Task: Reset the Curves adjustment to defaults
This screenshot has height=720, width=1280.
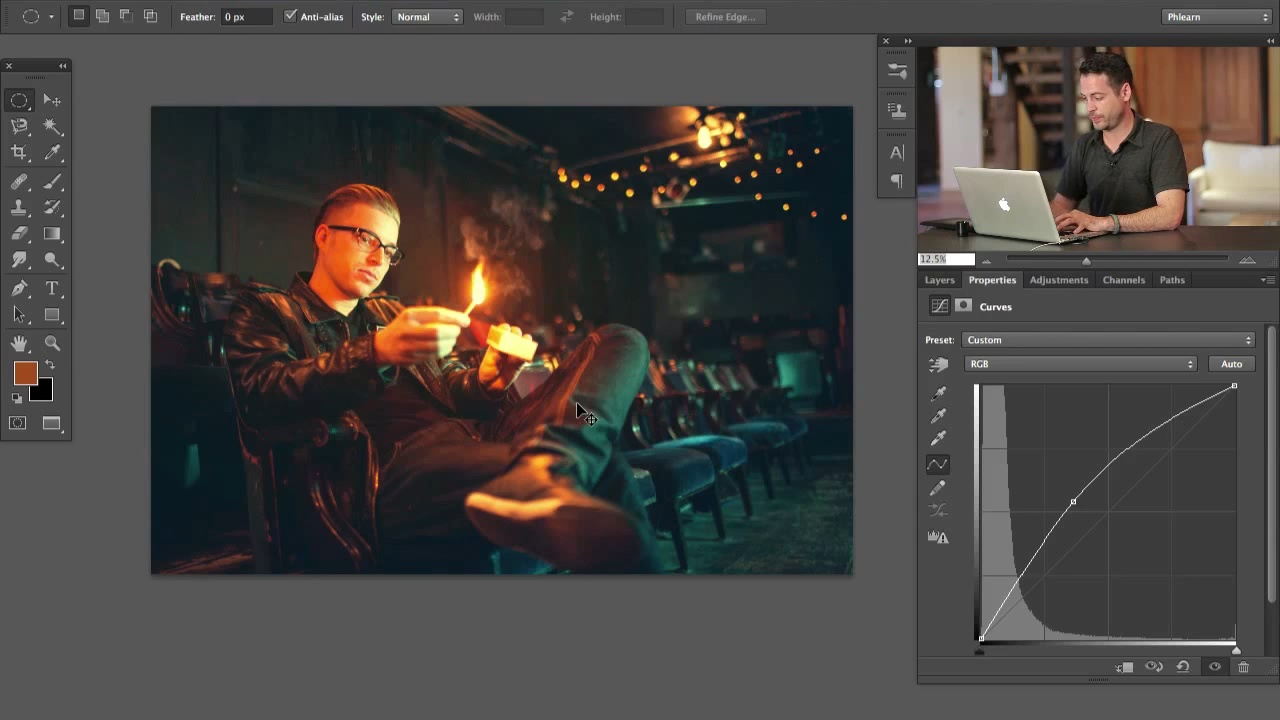Action: [1183, 667]
